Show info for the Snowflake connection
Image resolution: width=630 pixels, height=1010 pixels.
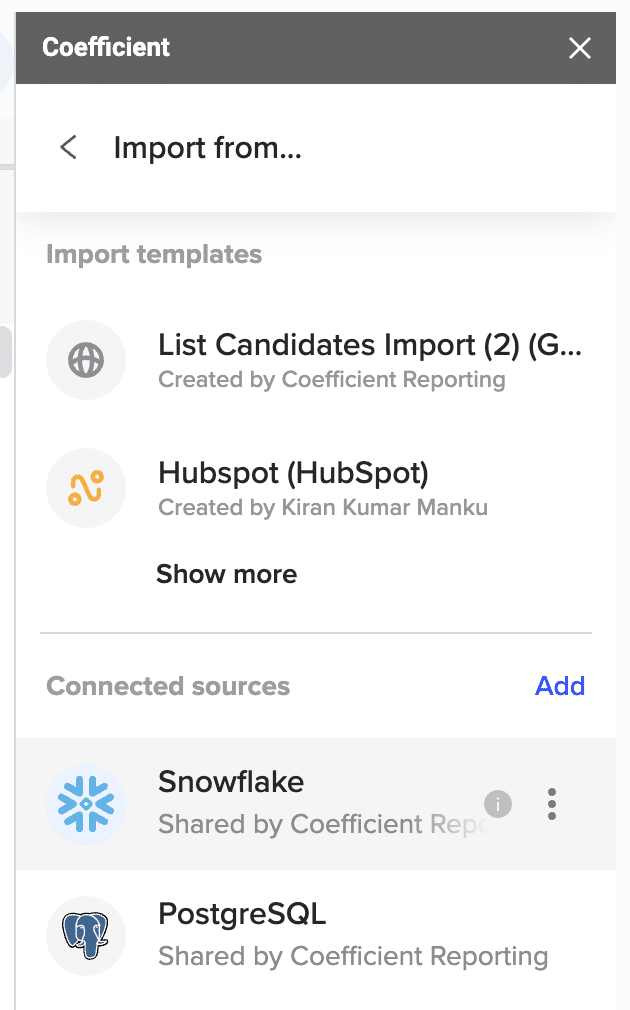click(498, 803)
